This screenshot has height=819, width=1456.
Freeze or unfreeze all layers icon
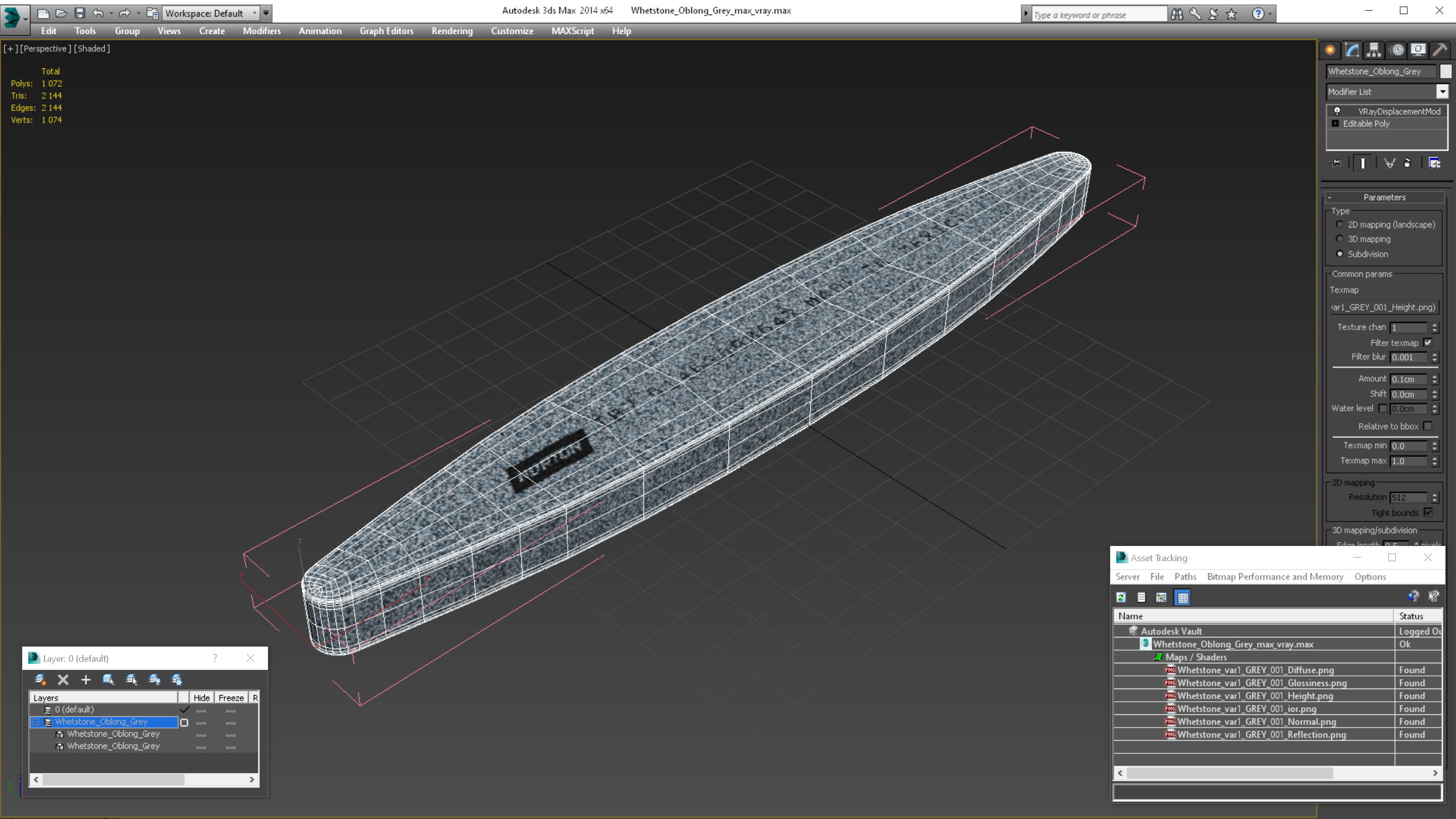pyautogui.click(x=177, y=679)
